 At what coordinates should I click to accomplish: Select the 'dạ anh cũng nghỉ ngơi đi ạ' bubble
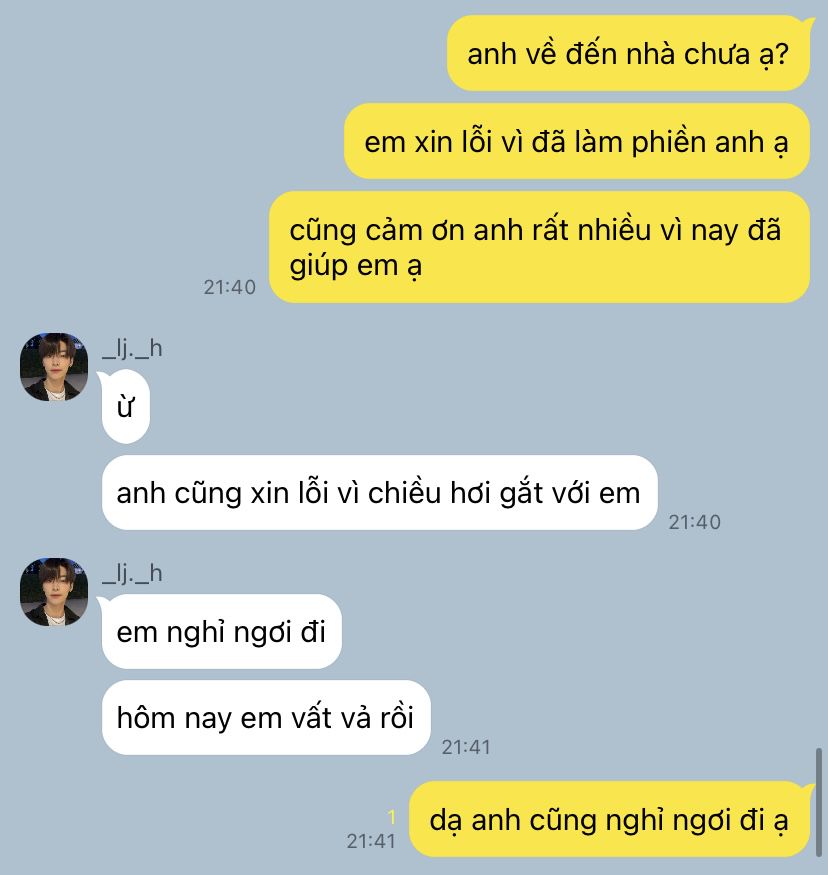(609, 819)
